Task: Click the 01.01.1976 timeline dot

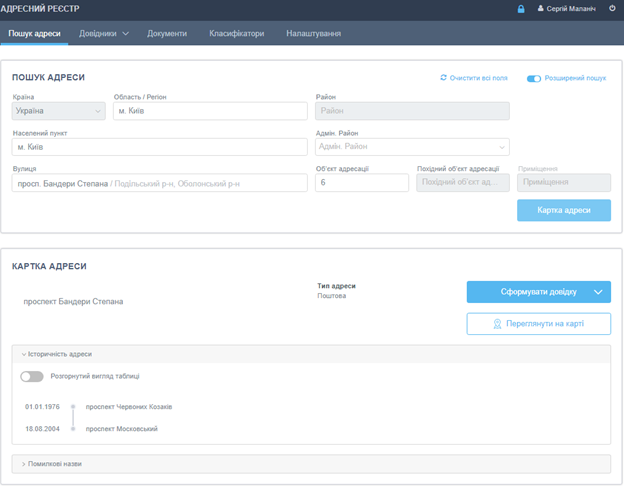Action: 73,407
